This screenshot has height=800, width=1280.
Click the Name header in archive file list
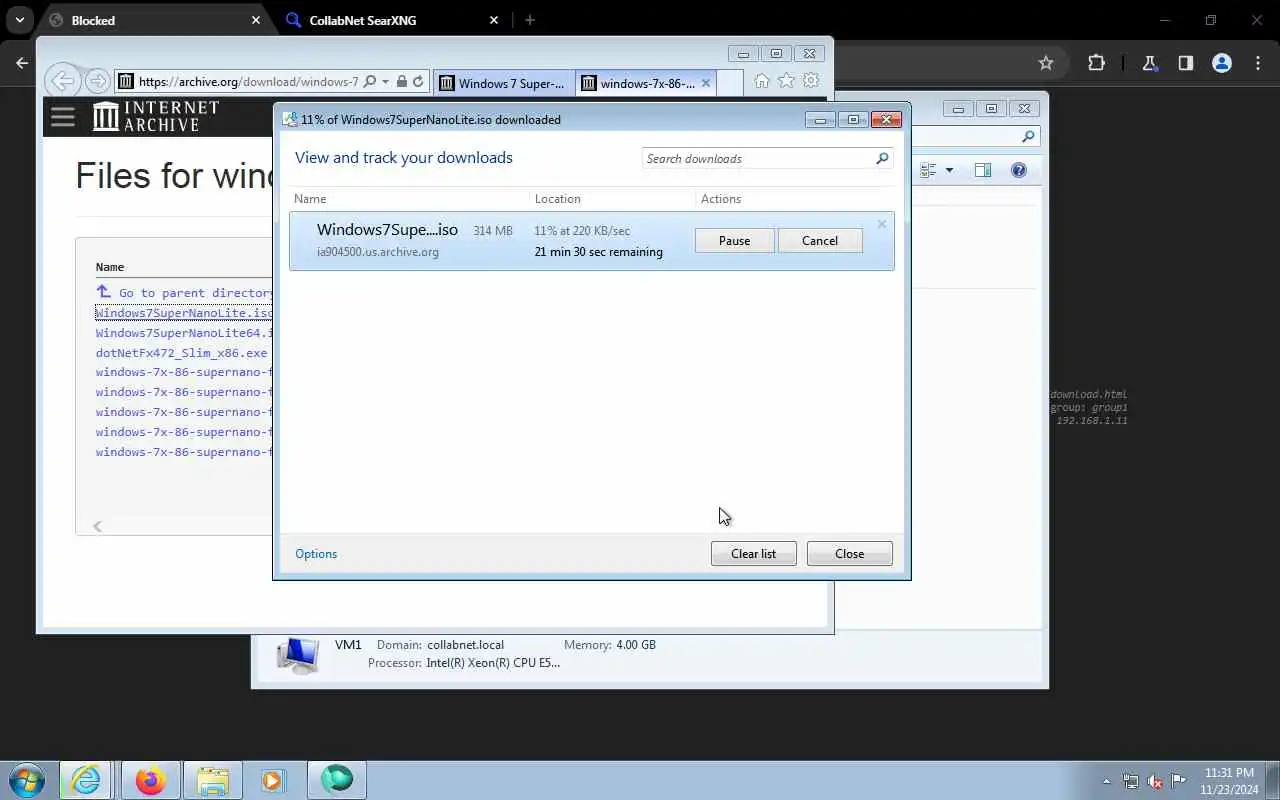click(x=110, y=267)
